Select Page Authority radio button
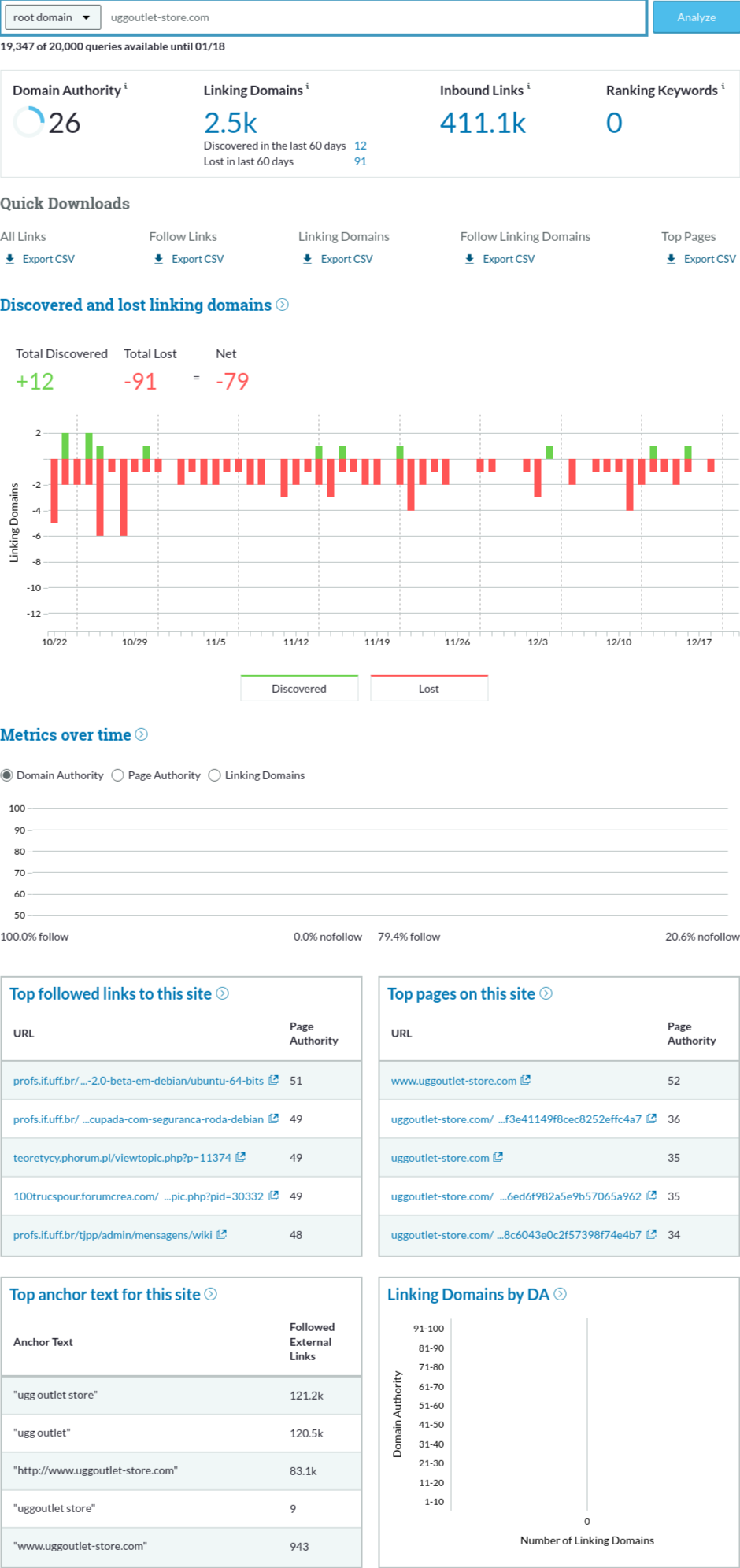 click(118, 775)
